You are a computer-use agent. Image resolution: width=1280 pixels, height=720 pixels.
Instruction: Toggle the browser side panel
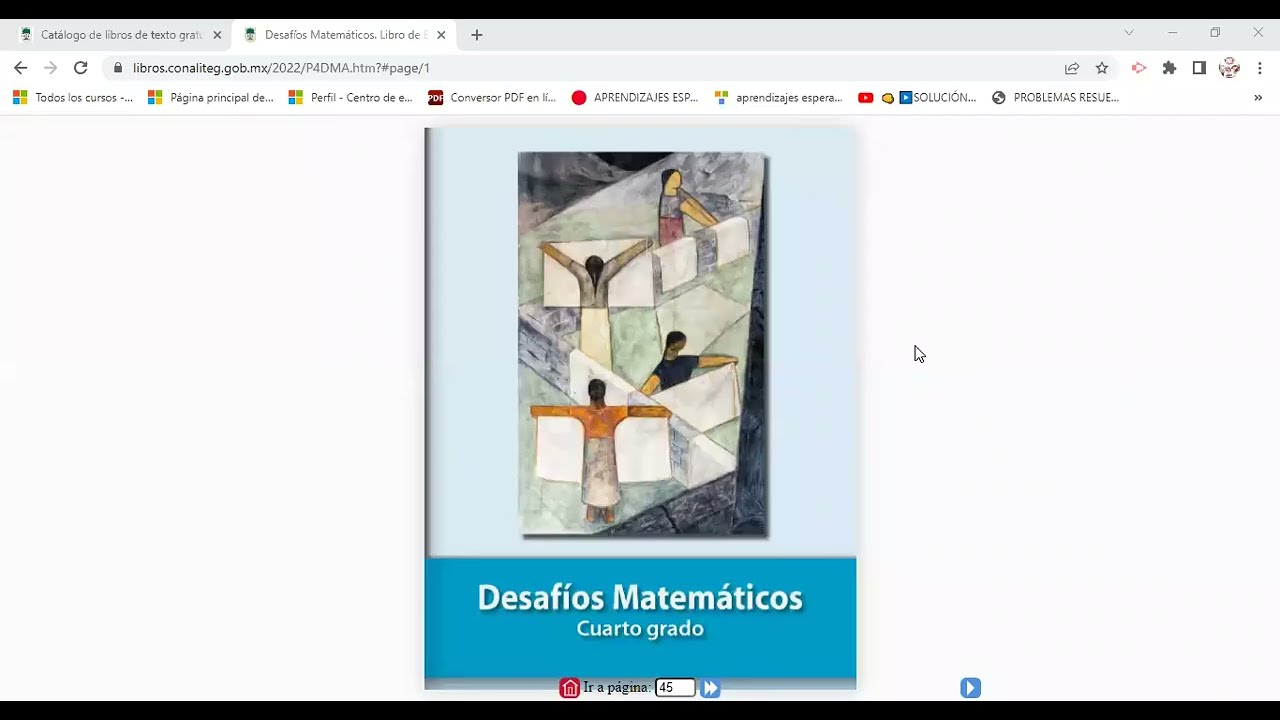point(1199,68)
